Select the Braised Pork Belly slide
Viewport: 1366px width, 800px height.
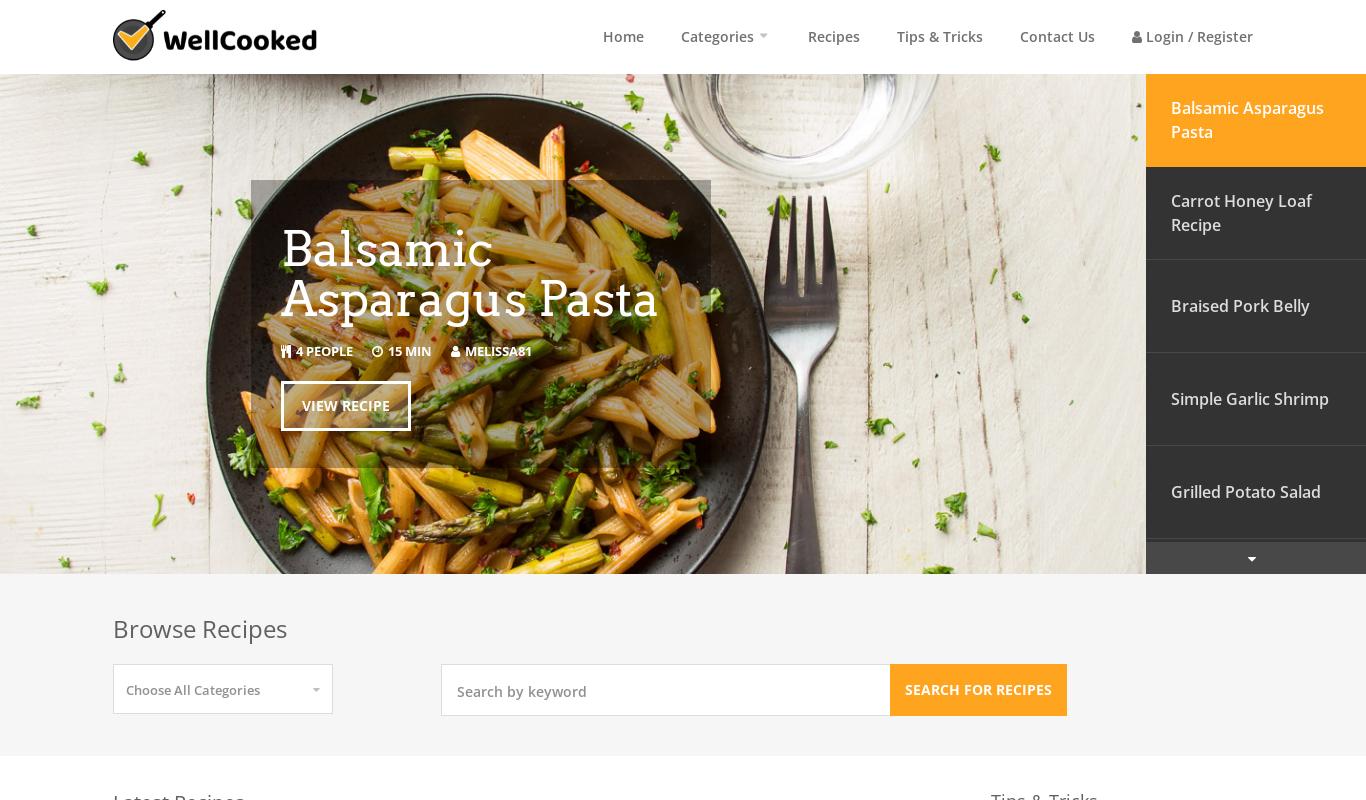coord(1256,306)
